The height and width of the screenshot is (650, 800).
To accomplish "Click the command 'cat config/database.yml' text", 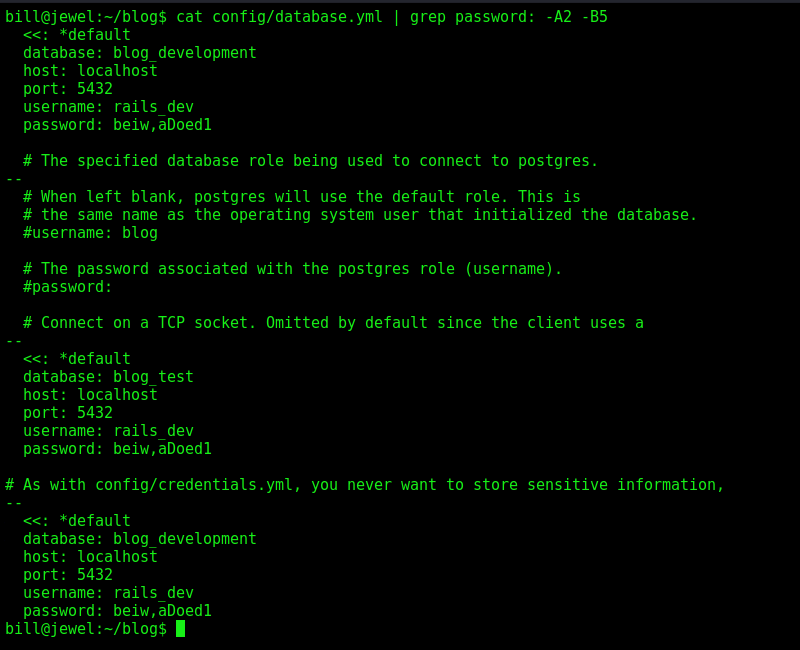I will tap(279, 17).
